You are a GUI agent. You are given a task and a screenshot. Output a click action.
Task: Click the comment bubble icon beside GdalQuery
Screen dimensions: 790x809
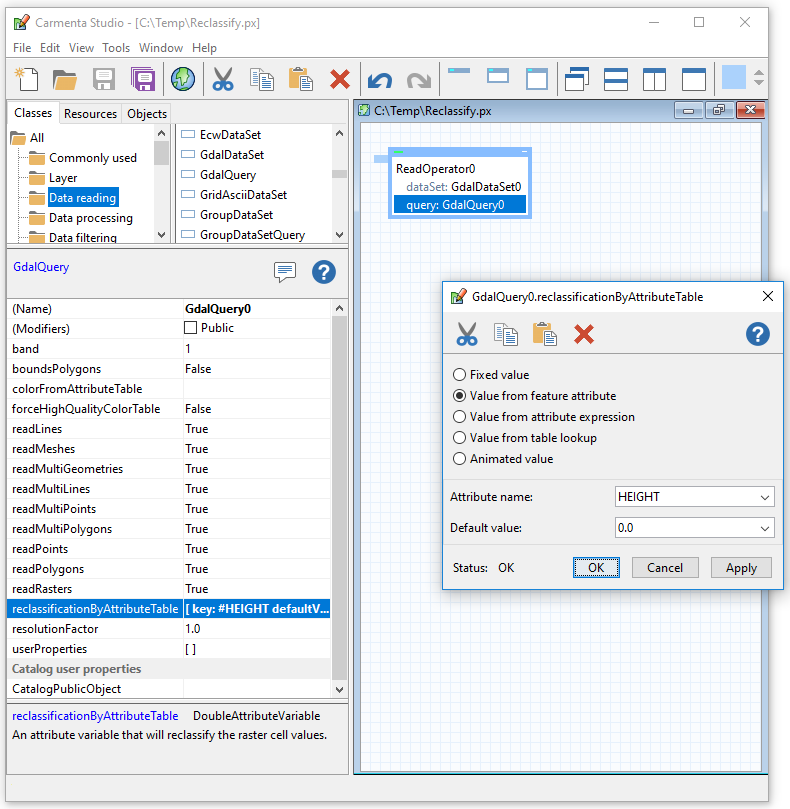click(285, 272)
